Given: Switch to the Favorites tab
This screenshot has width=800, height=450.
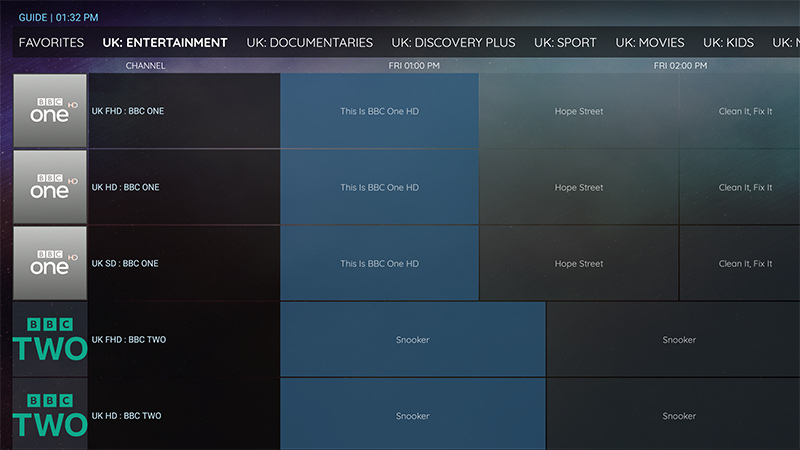Looking at the screenshot, I should (x=51, y=43).
